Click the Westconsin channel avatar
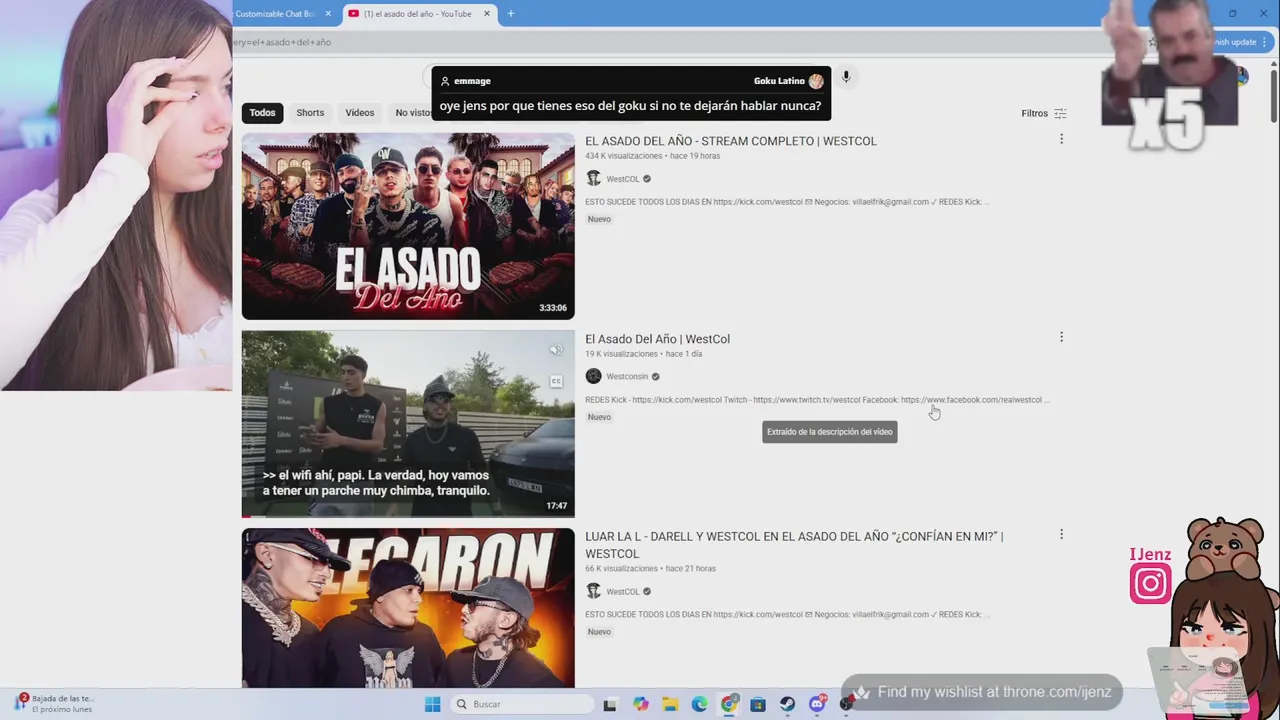 coord(593,376)
